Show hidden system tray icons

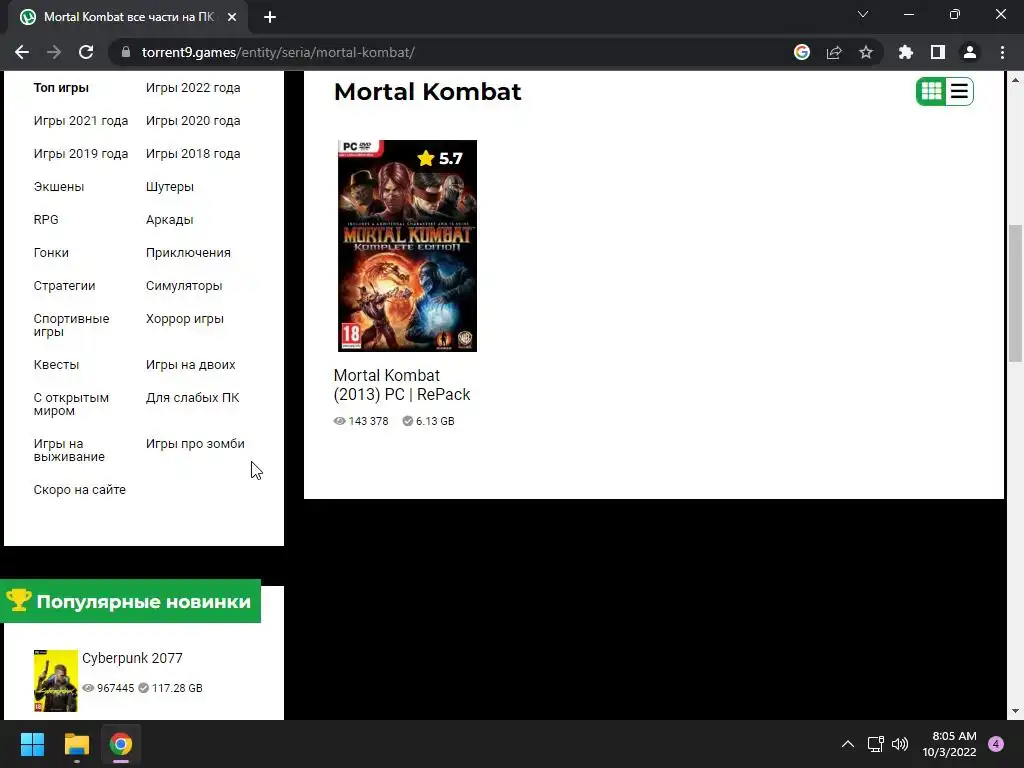(x=848, y=744)
